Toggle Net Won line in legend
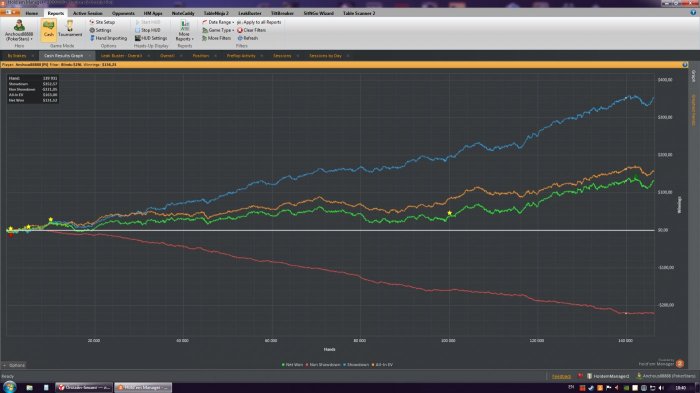 [292, 365]
